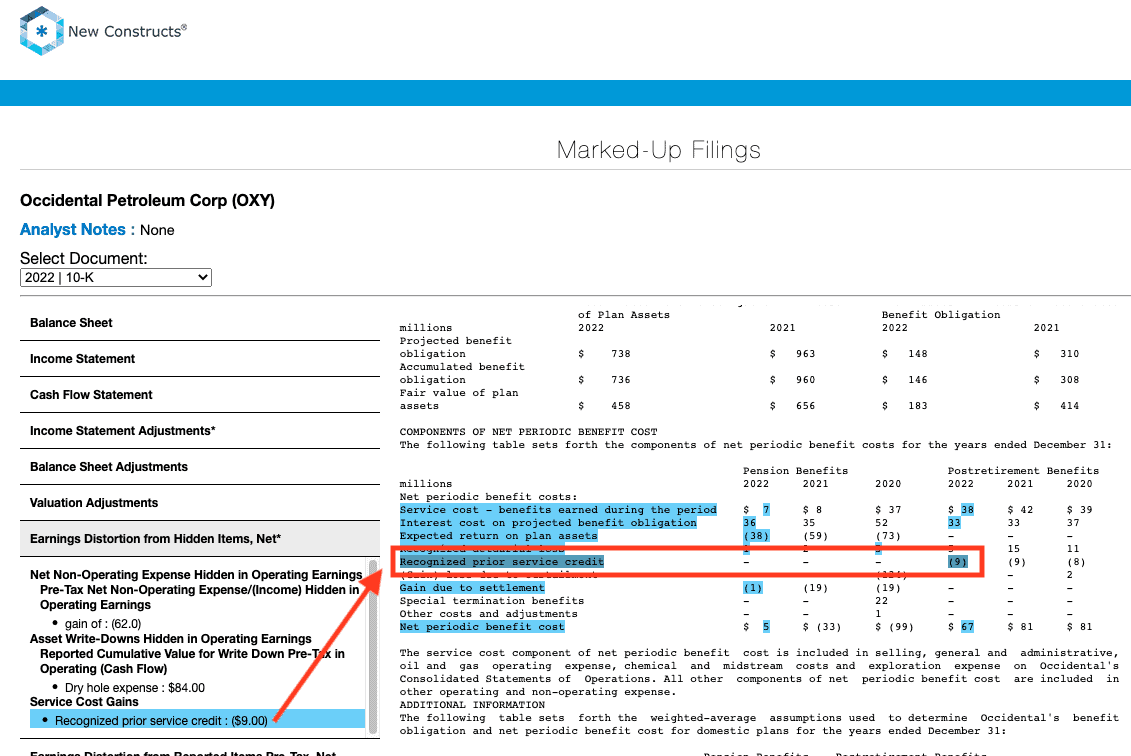This screenshot has width=1131, height=756.
Task: Click highlighted 'Gain due to settlement' label
Action: 472,588
